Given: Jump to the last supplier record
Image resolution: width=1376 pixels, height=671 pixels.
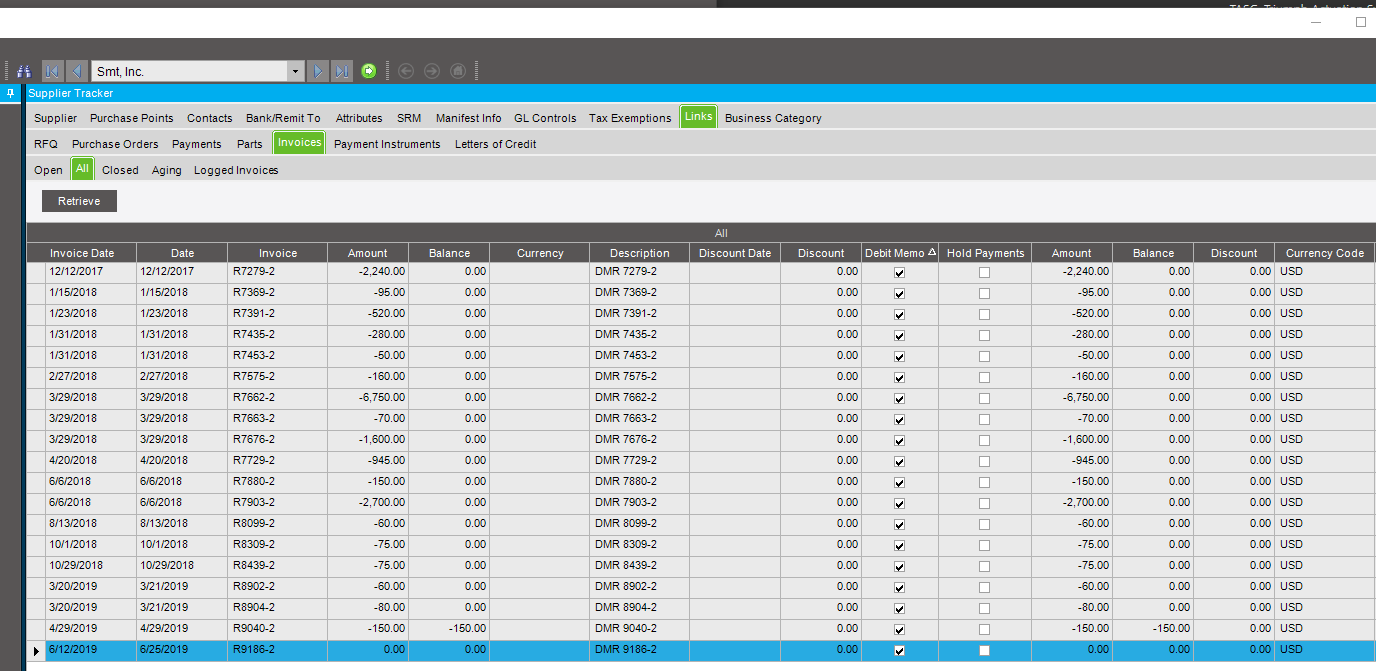Looking at the screenshot, I should click(x=342, y=71).
